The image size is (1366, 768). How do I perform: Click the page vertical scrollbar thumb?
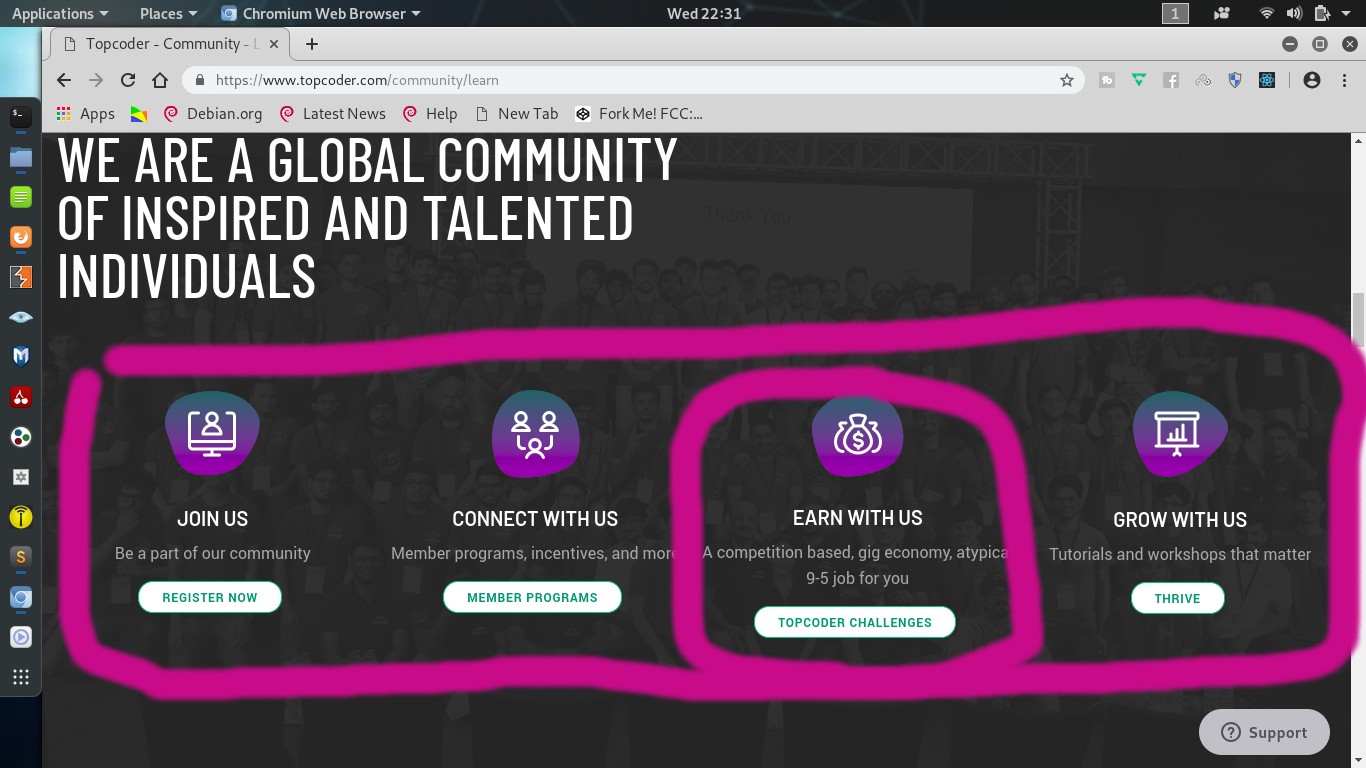tap(1358, 318)
